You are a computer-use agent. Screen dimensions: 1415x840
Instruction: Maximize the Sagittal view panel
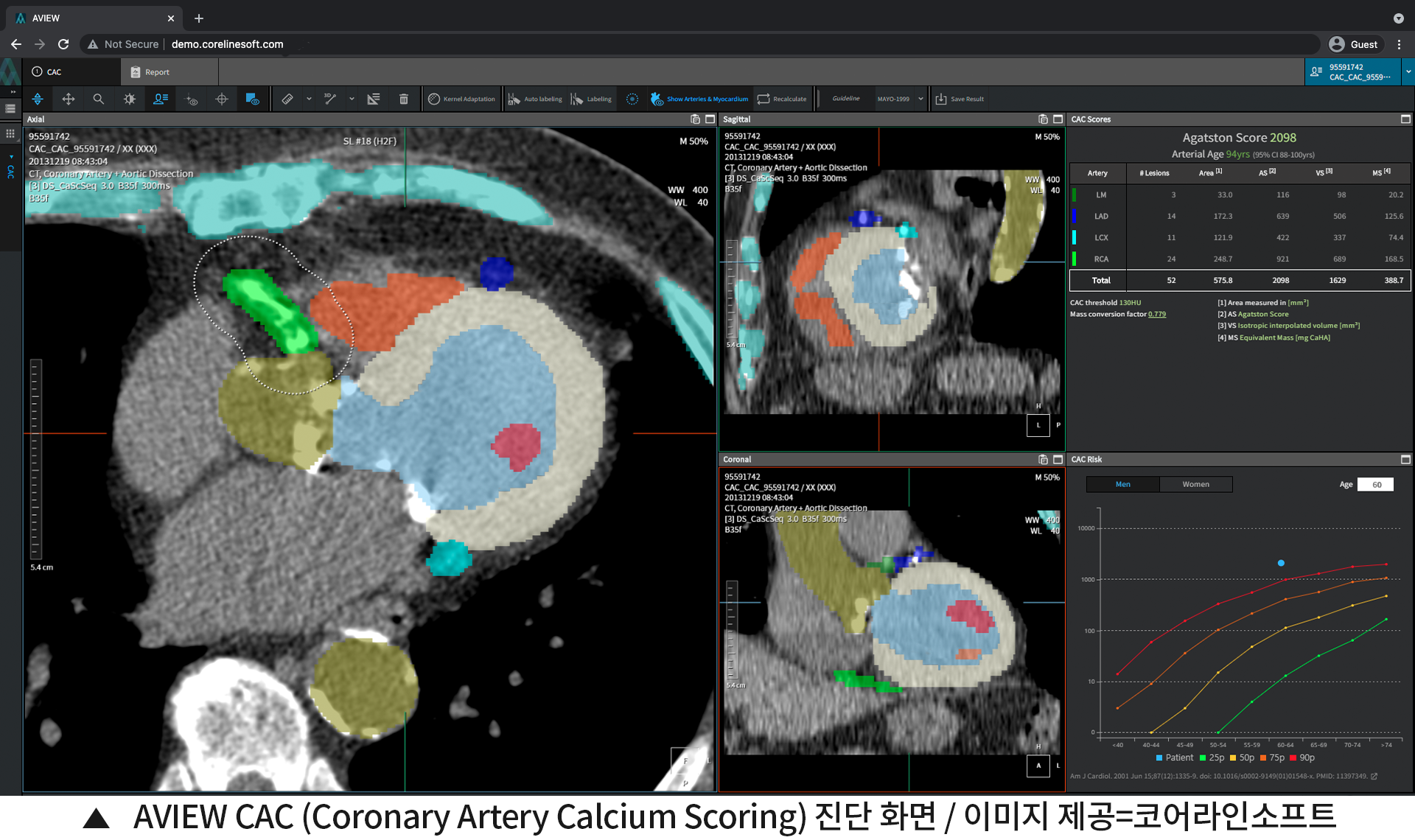click(x=1058, y=119)
